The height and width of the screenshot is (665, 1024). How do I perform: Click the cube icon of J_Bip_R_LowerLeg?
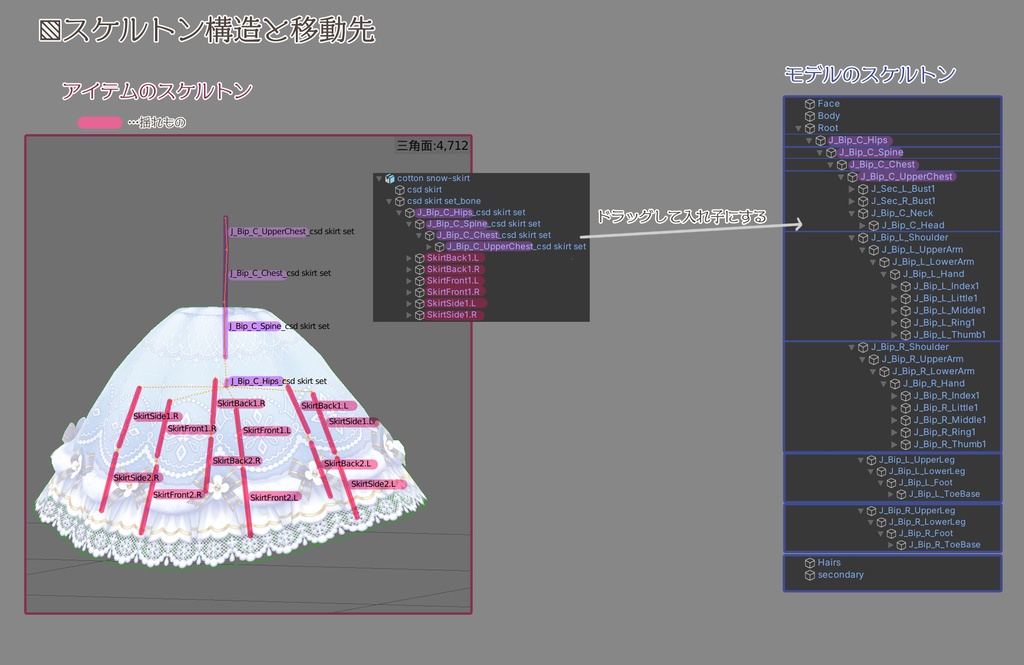click(881, 522)
